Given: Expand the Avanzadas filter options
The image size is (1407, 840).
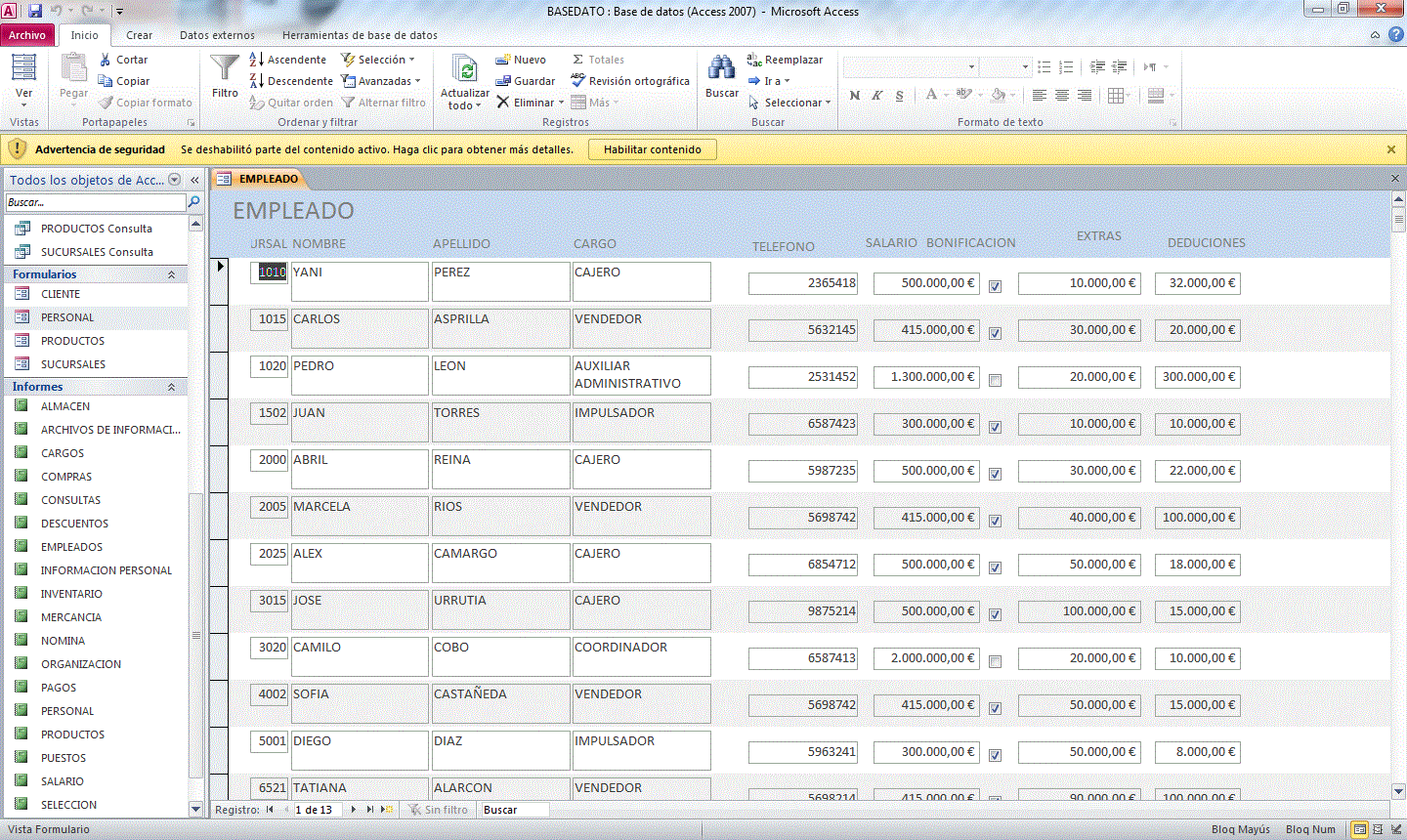Looking at the screenshot, I should [x=381, y=80].
